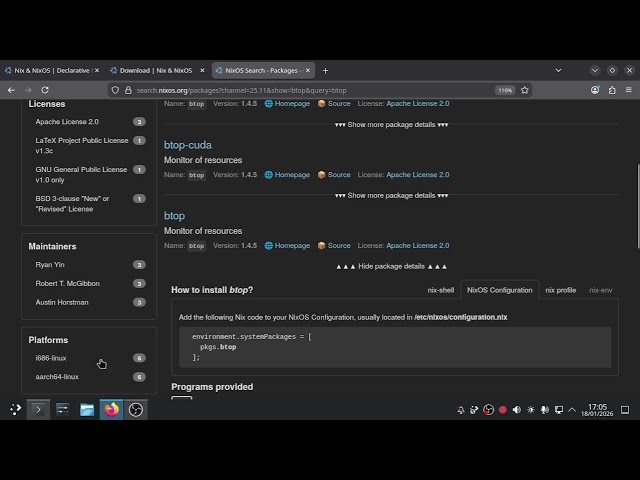Viewport: 640px width, 480px height.
Task: Click the page vertical scrollbar
Action: tap(638, 206)
